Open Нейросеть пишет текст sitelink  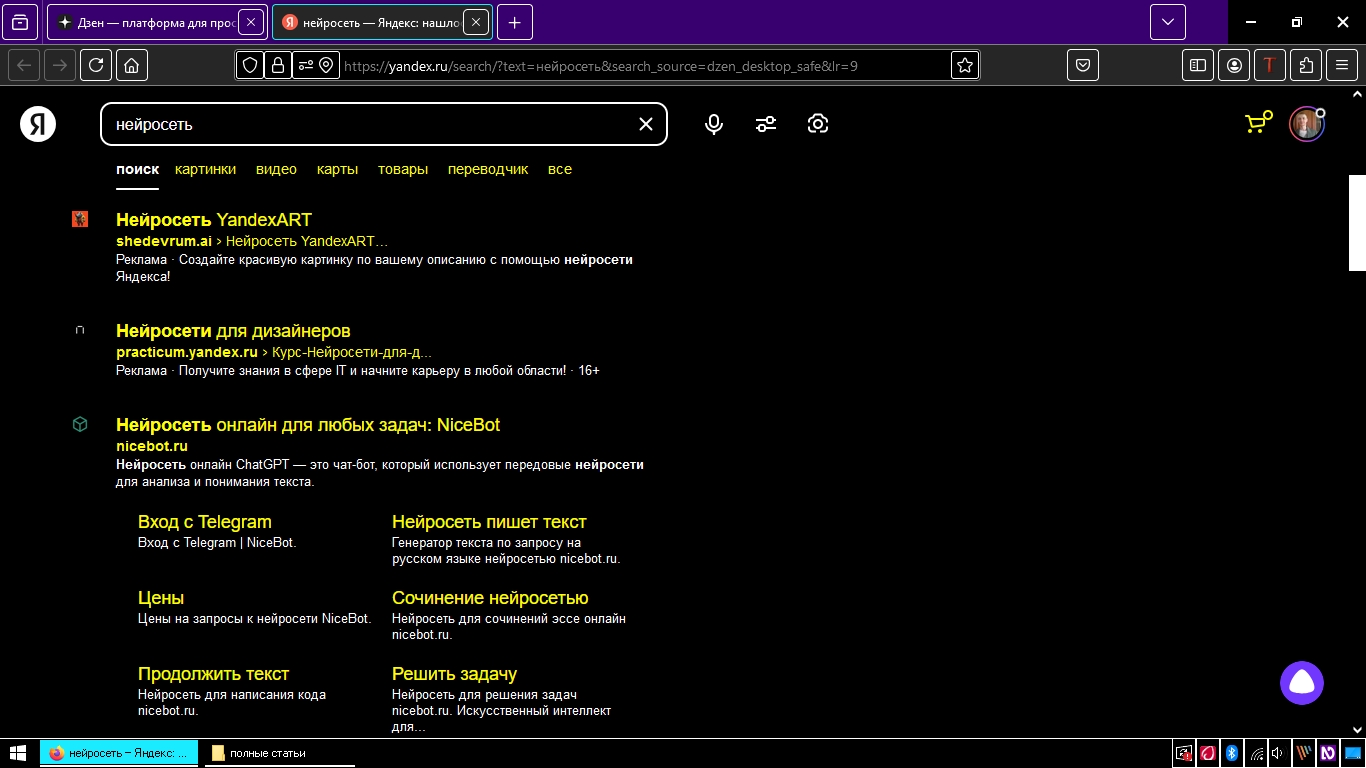pos(489,522)
